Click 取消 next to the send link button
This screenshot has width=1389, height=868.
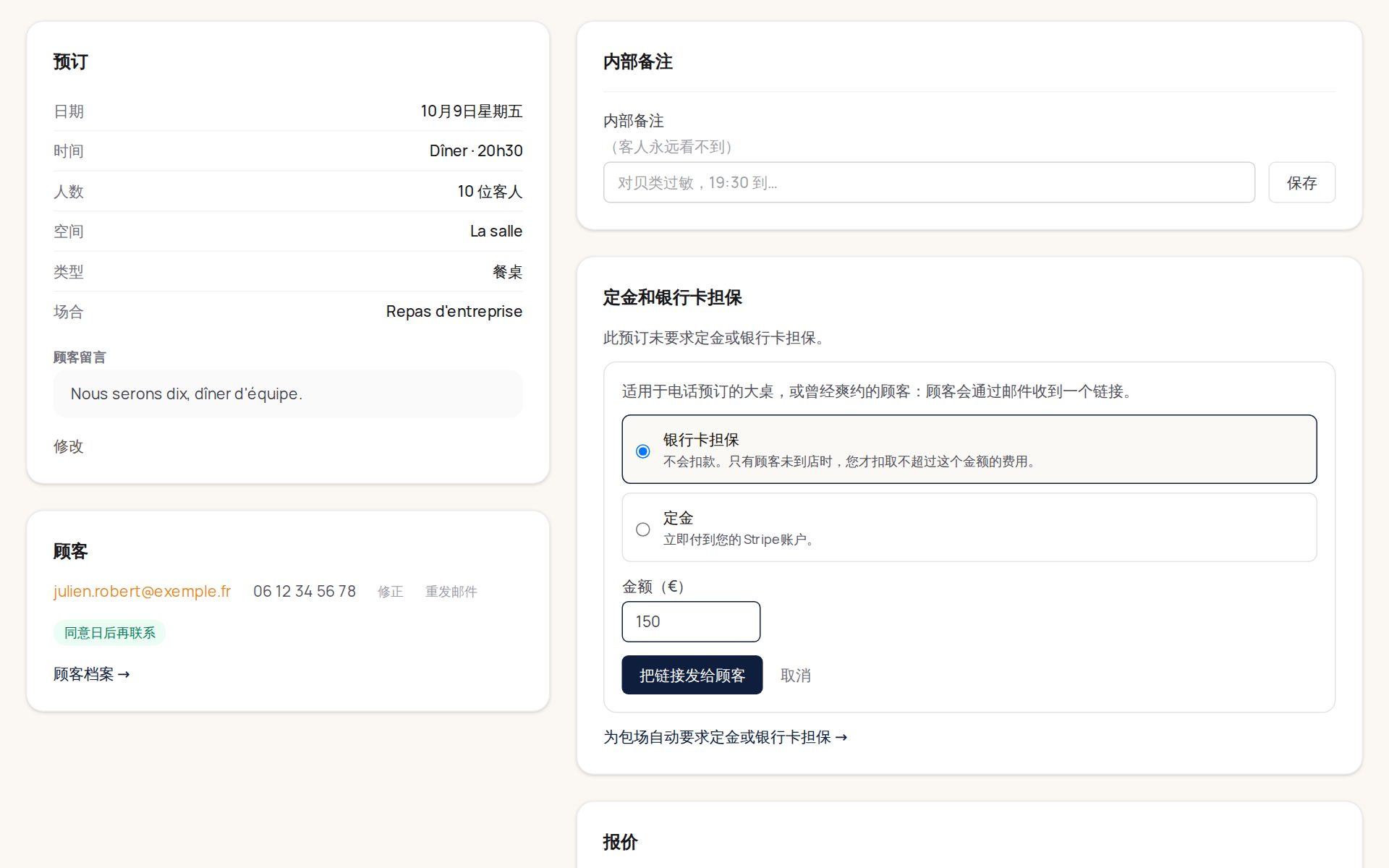click(795, 675)
